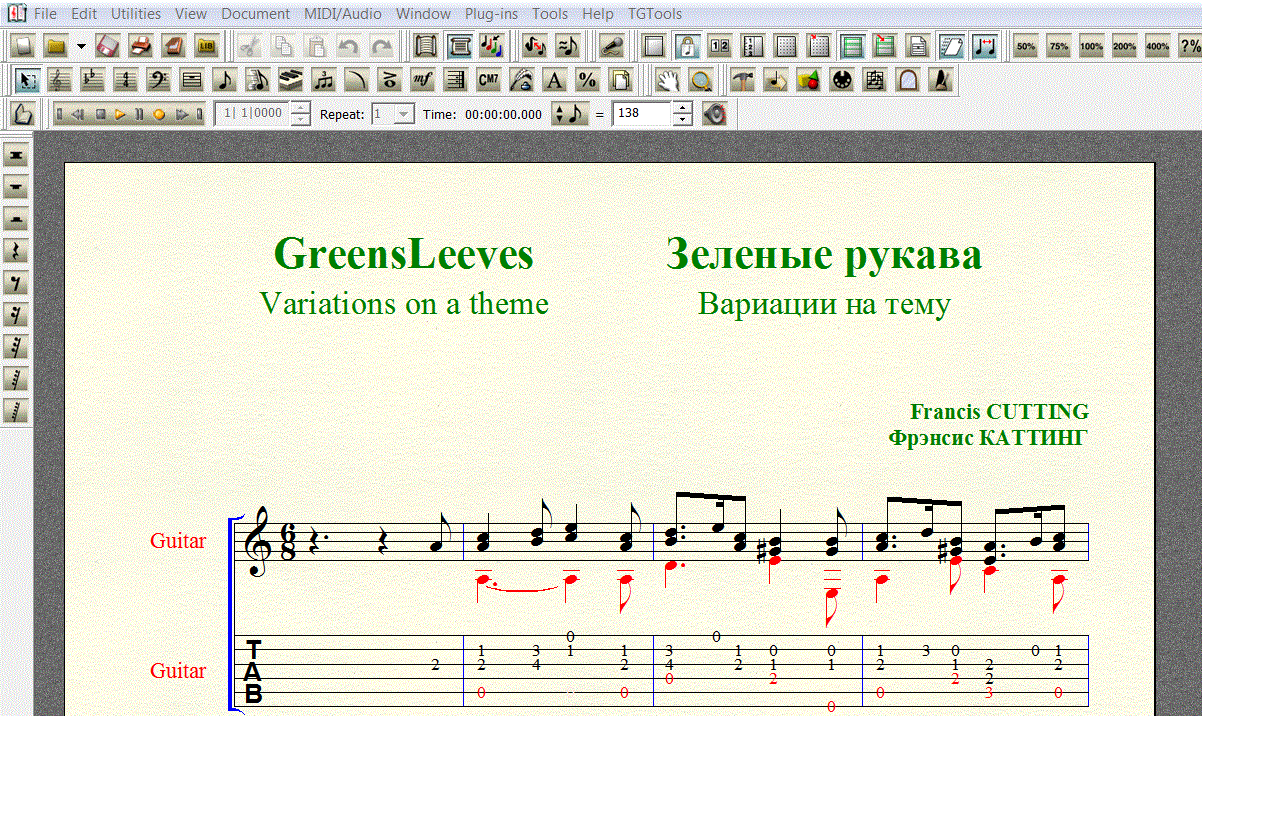Select the Page Layout tool
The height and width of the screenshot is (817, 1274).
(621, 80)
